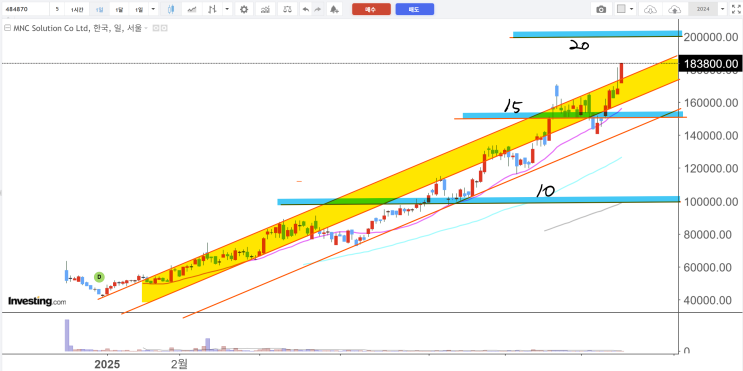Viewport: 743px width, 371px height.
Task: Load chart from cloud download icon
Action: pos(651,9)
